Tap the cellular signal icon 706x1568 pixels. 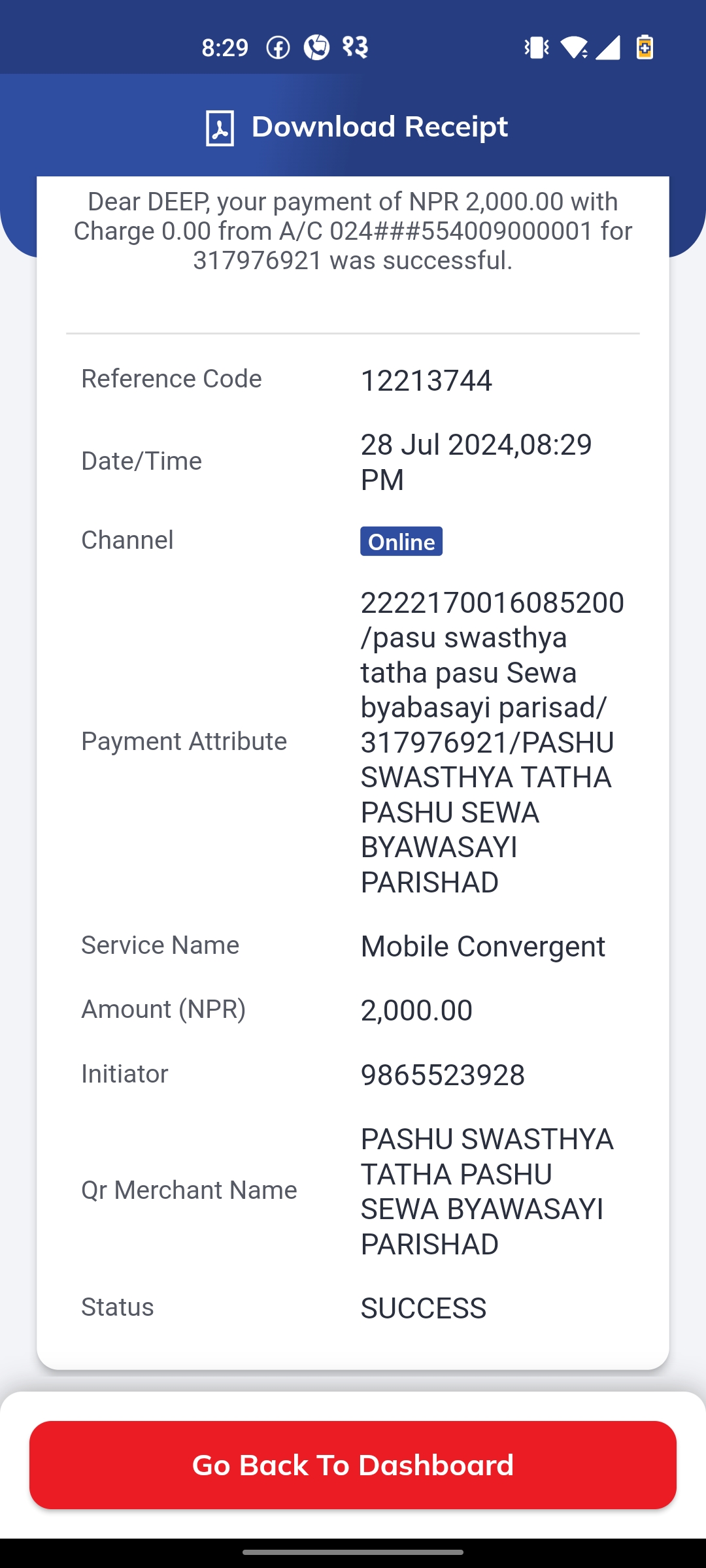pyautogui.click(x=608, y=47)
